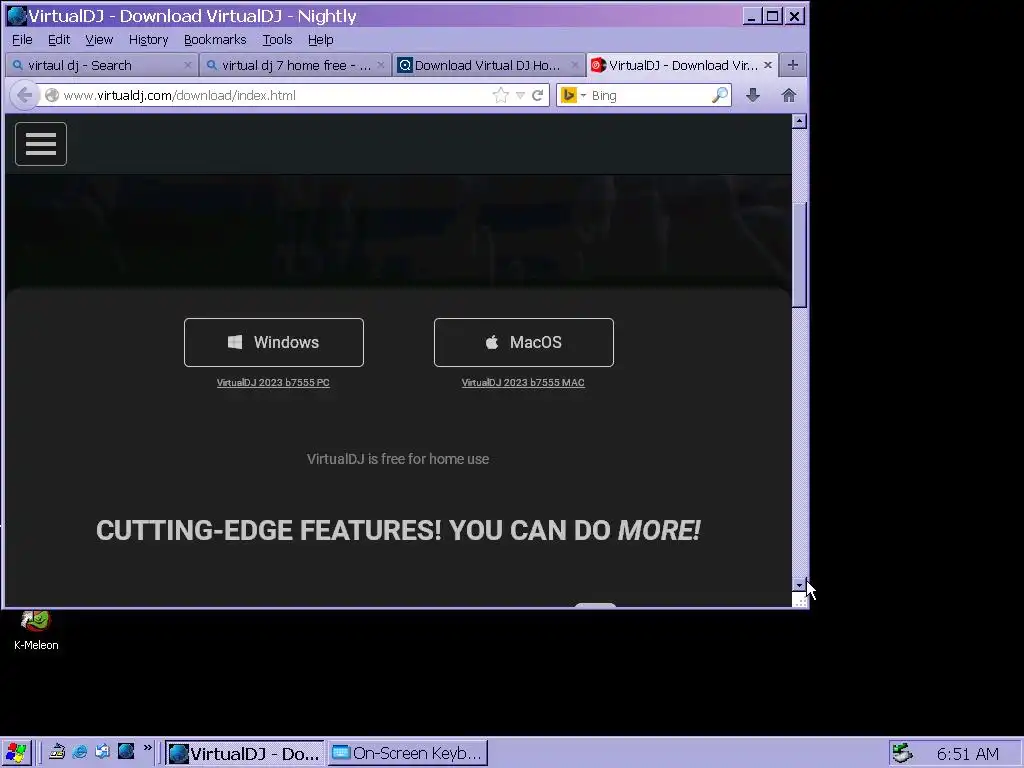Open the View menu
Screen dimensions: 1024x768
[99, 40]
